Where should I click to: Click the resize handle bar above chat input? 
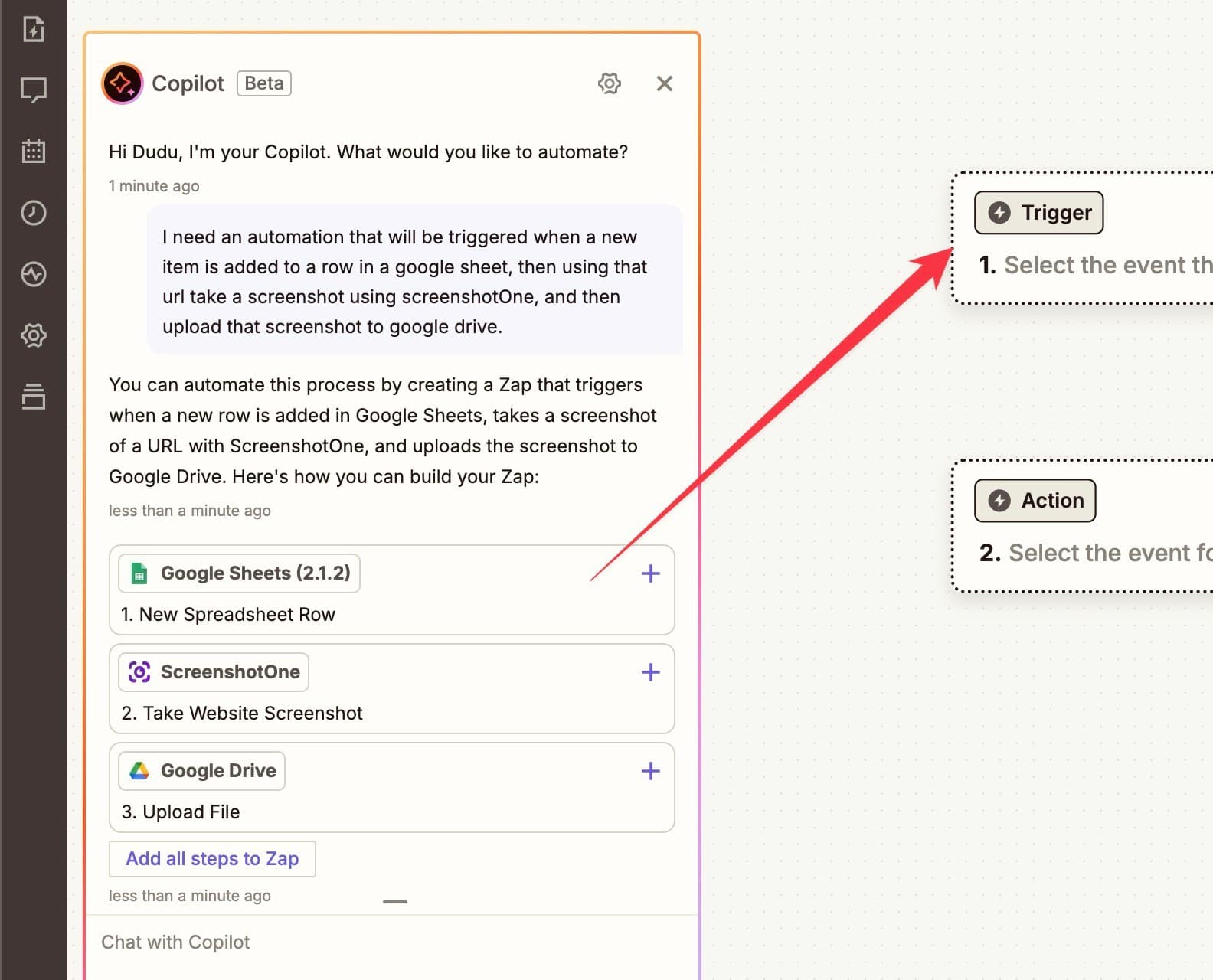click(x=395, y=902)
